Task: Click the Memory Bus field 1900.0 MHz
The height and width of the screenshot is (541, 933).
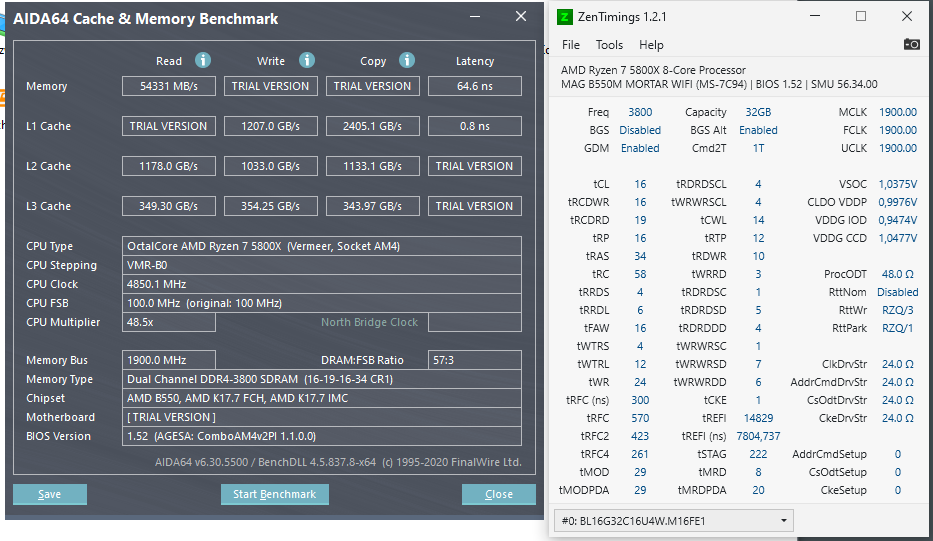Action: tap(169, 360)
